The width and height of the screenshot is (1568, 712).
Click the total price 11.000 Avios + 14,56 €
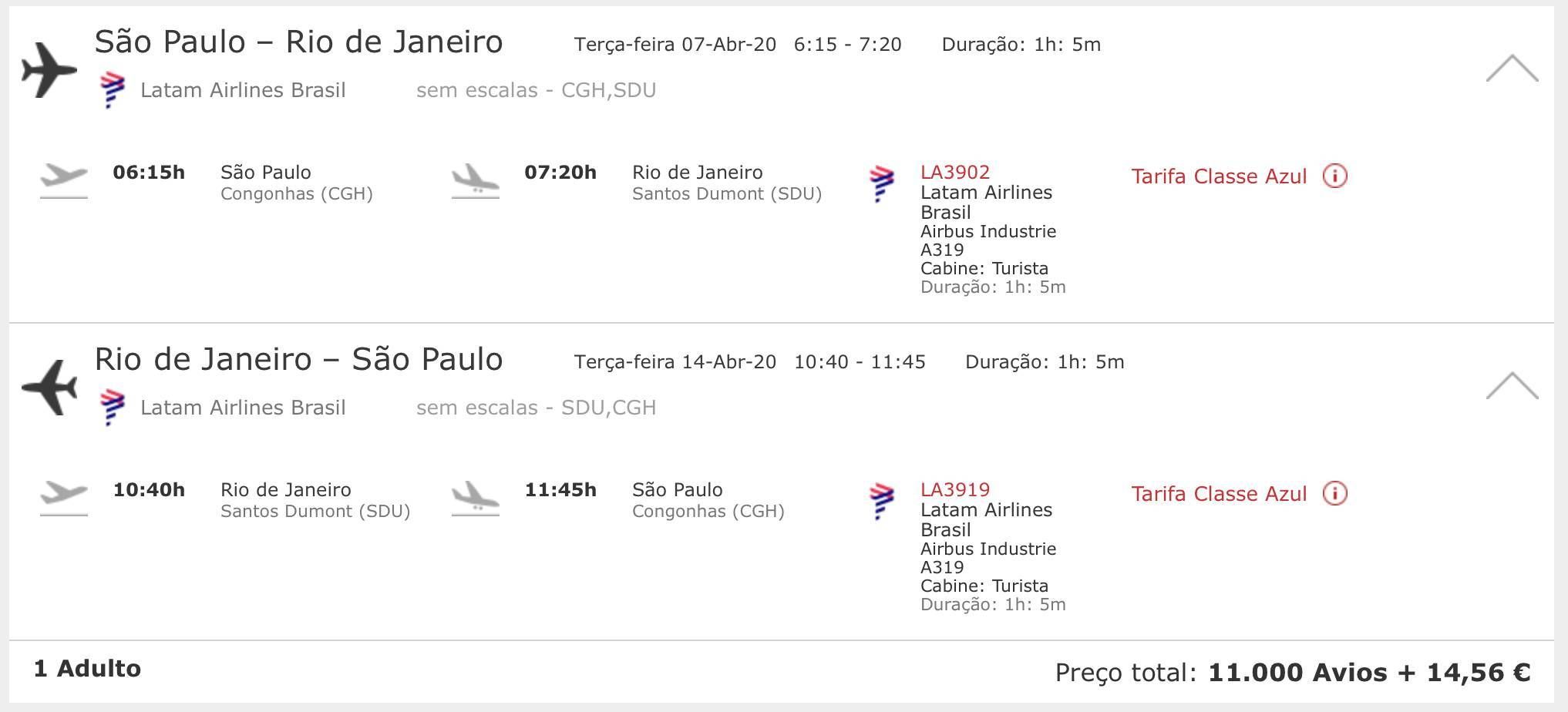1369,673
